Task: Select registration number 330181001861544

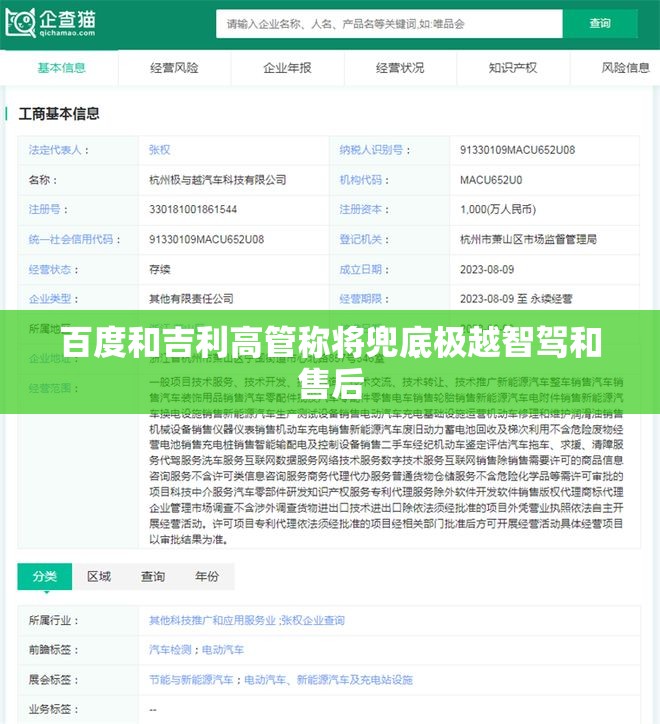Action: tap(193, 209)
